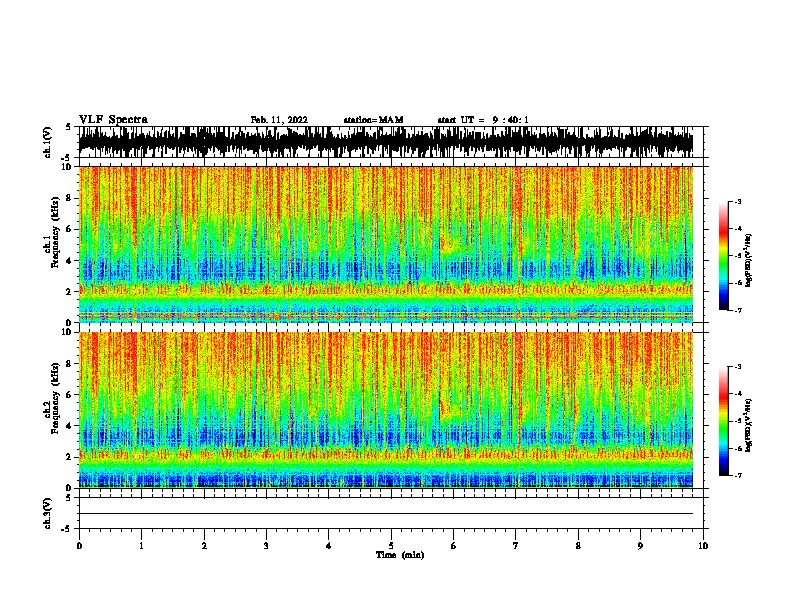The width and height of the screenshot is (792, 612).
Task: Click the "start UT = 9 : 40: 1" text
Action: pyautogui.click(x=483, y=120)
